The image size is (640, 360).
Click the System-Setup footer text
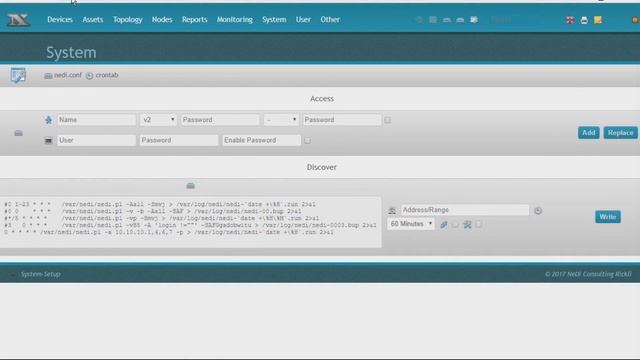pyautogui.click(x=40, y=274)
